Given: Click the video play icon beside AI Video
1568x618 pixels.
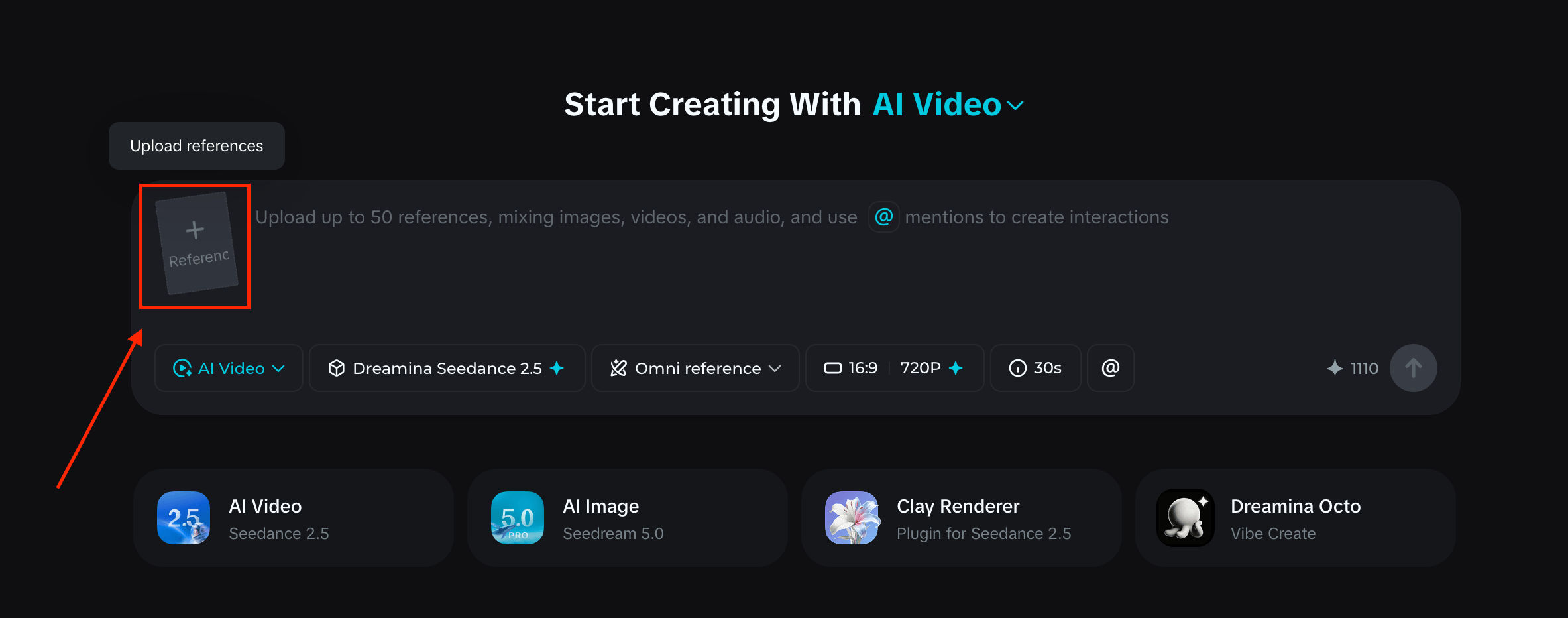Looking at the screenshot, I should [182, 368].
